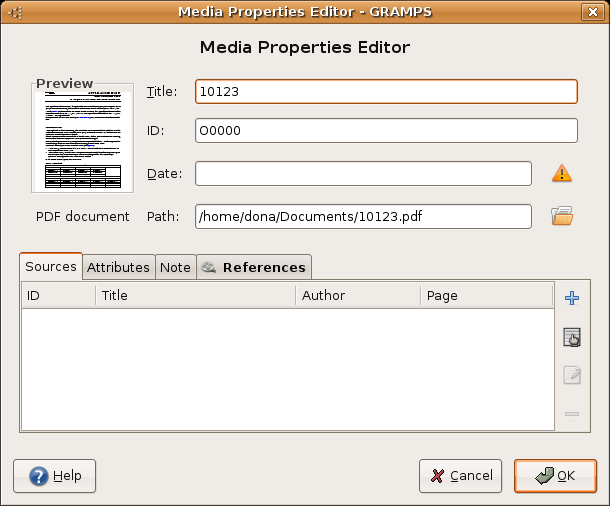
Task: Click the edit source pencil icon
Action: click(x=572, y=375)
